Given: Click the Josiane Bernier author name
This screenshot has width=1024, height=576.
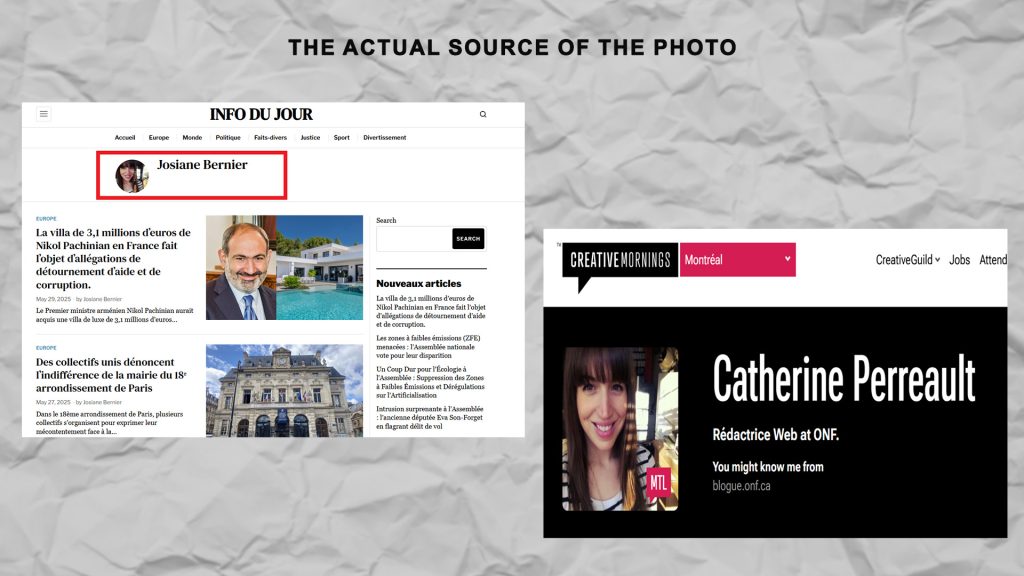Looking at the screenshot, I should click(202, 165).
